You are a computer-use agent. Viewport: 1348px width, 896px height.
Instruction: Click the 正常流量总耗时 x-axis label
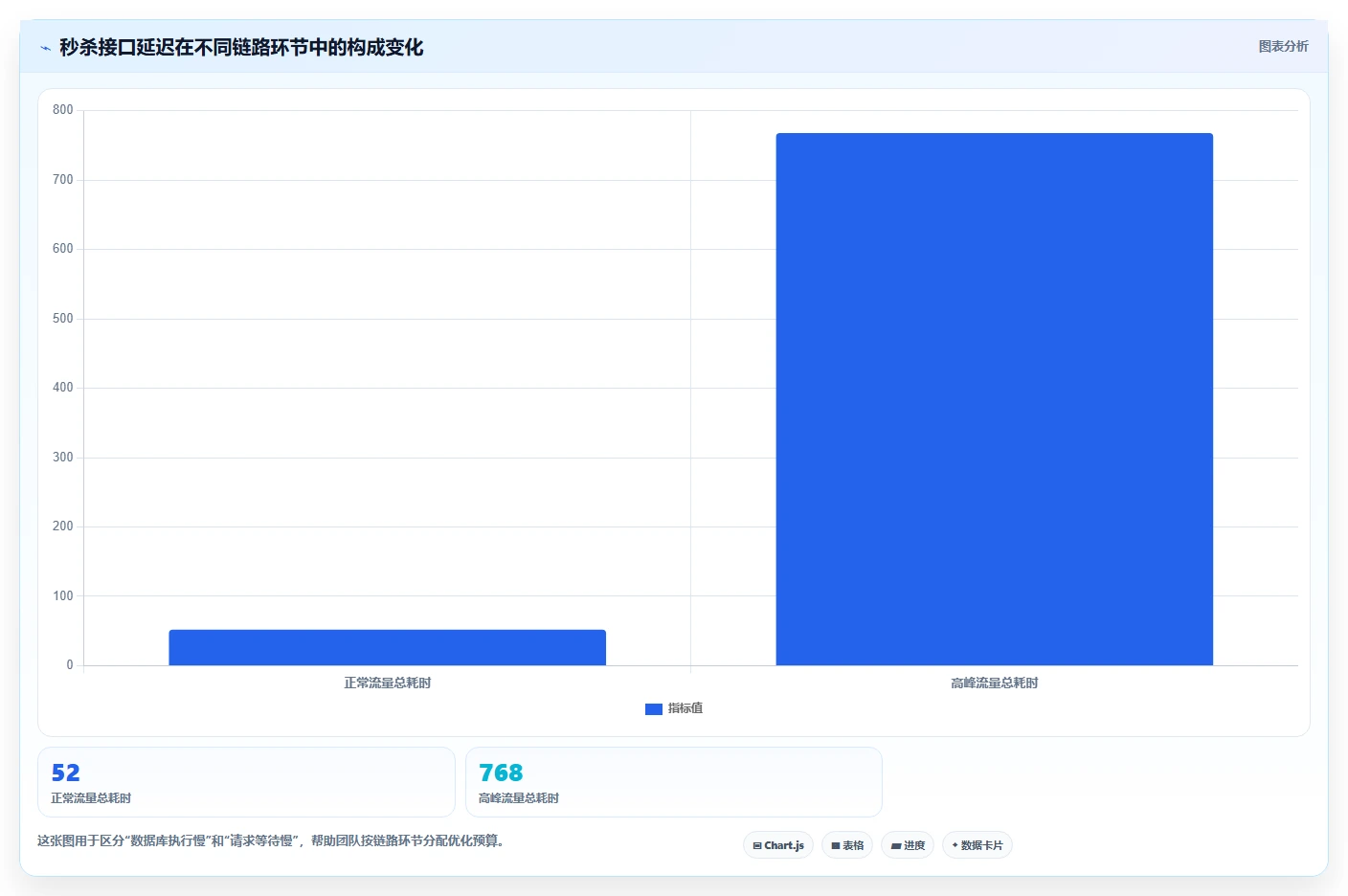[388, 683]
